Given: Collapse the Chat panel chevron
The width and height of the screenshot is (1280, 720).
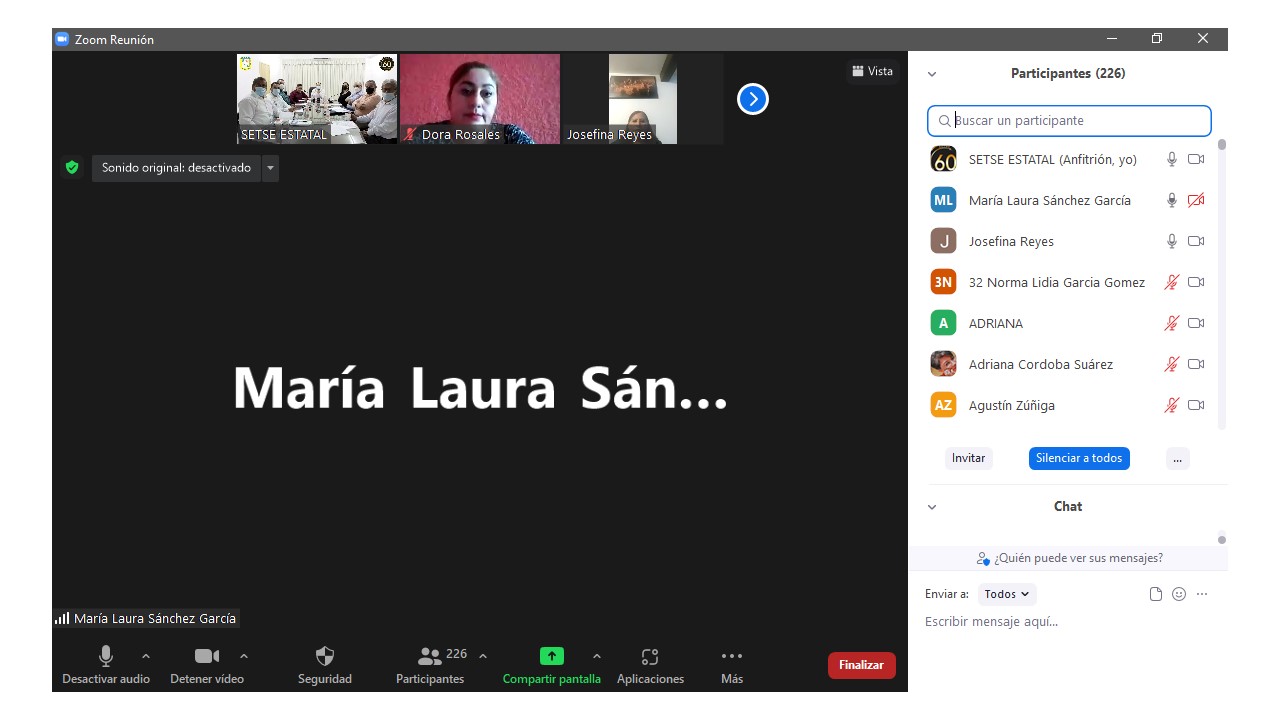Looking at the screenshot, I should click(x=932, y=507).
